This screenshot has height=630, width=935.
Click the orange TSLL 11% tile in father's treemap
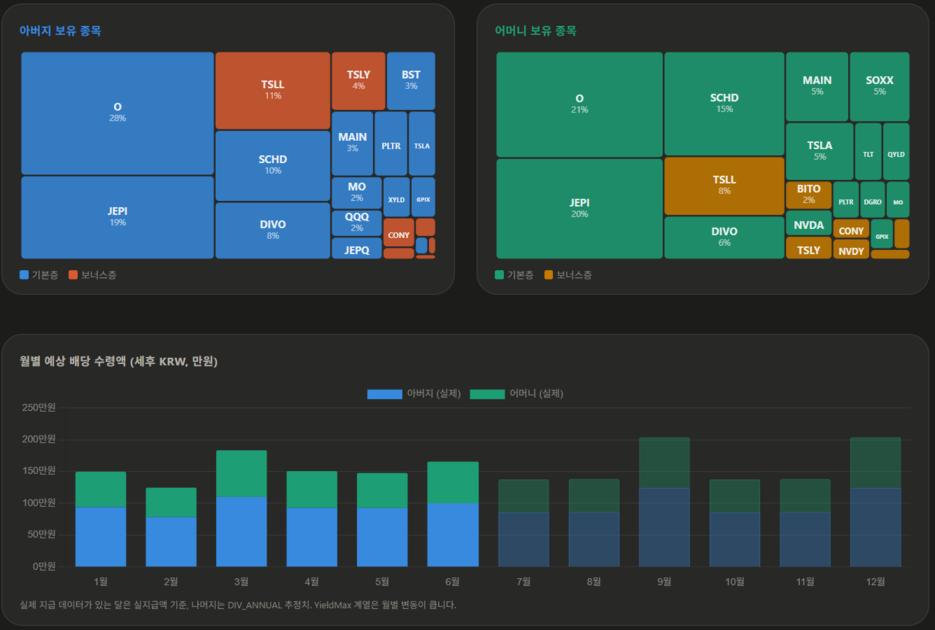point(273,91)
